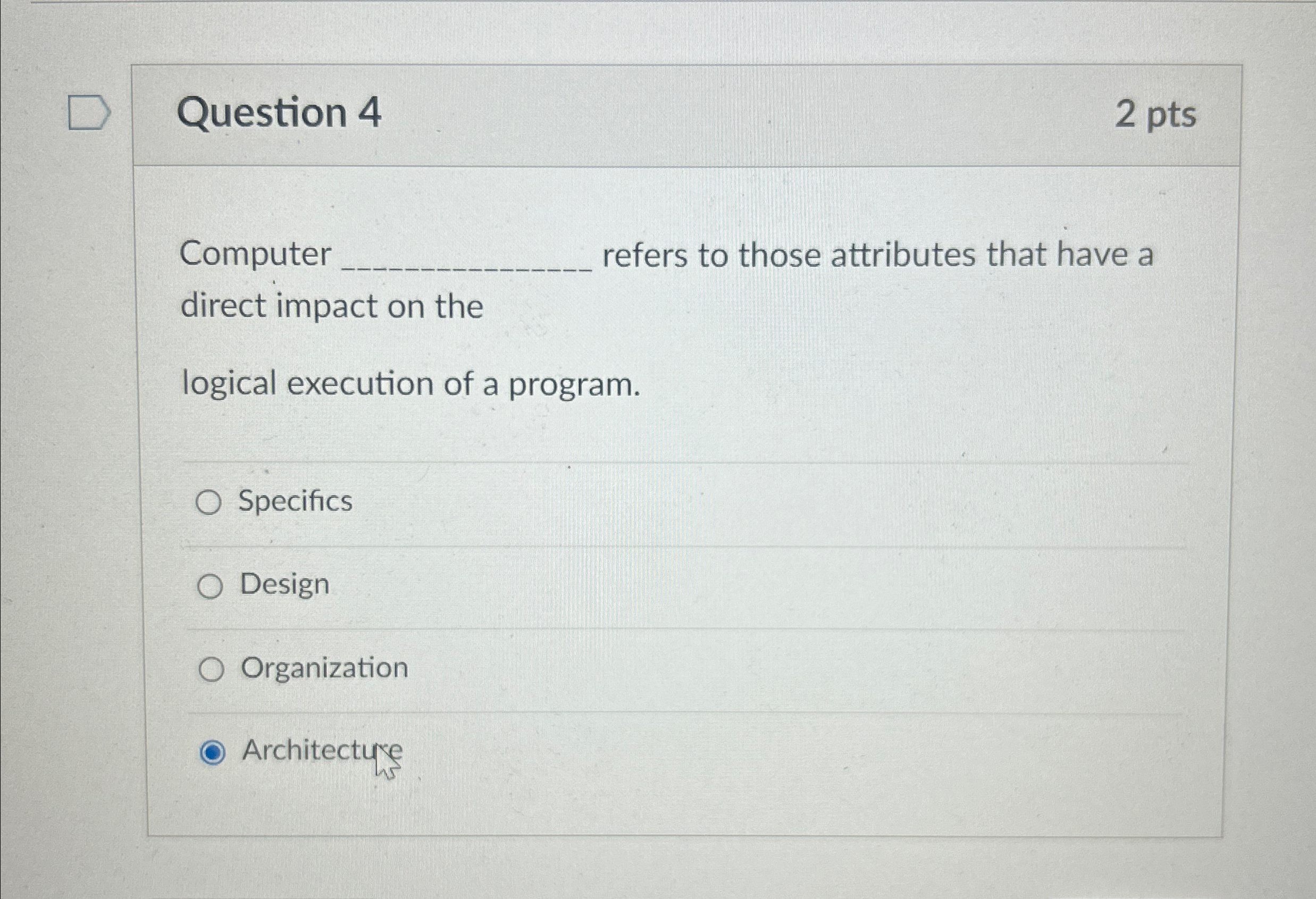
Task: Select the Organization radio button
Action: click(x=212, y=669)
